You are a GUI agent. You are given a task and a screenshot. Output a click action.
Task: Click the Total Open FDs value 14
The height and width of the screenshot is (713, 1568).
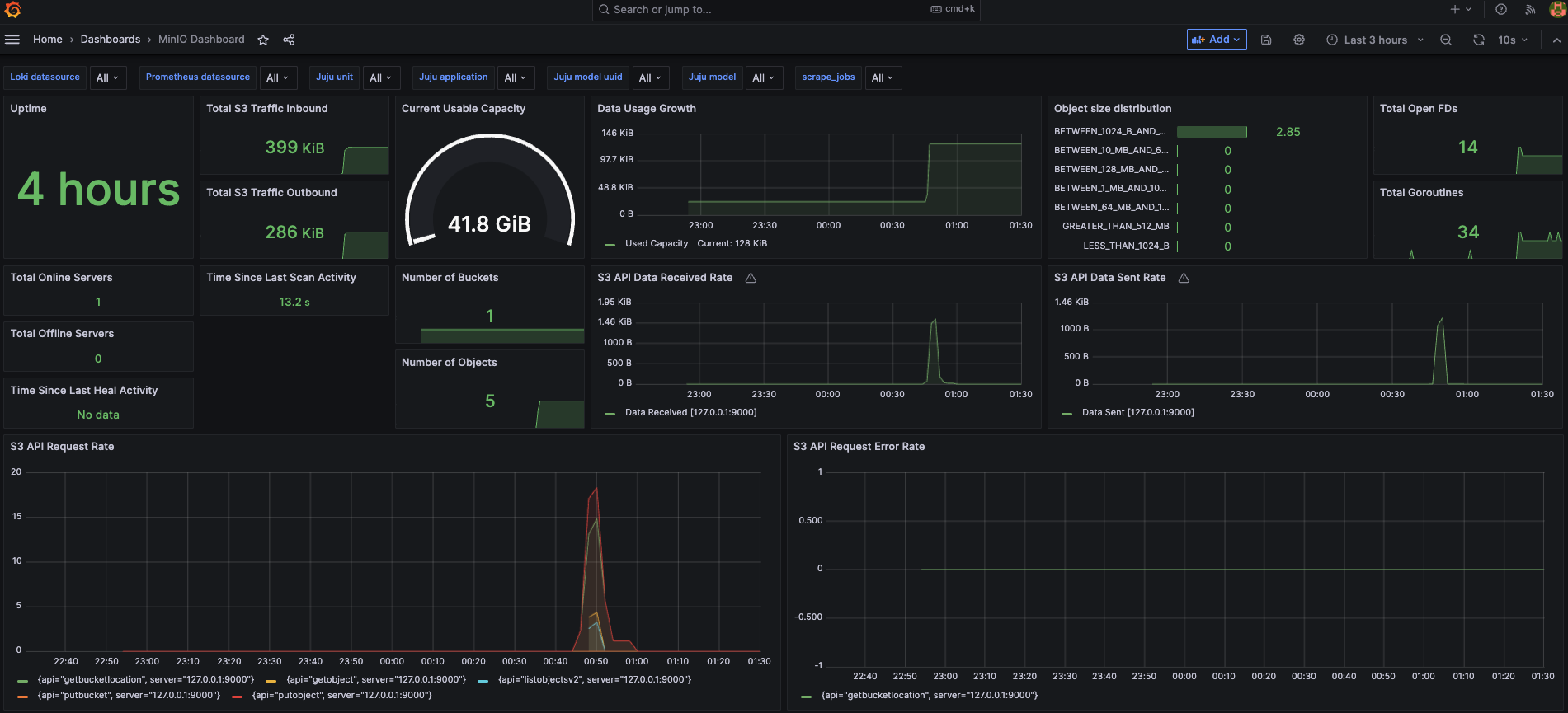pyautogui.click(x=1467, y=148)
